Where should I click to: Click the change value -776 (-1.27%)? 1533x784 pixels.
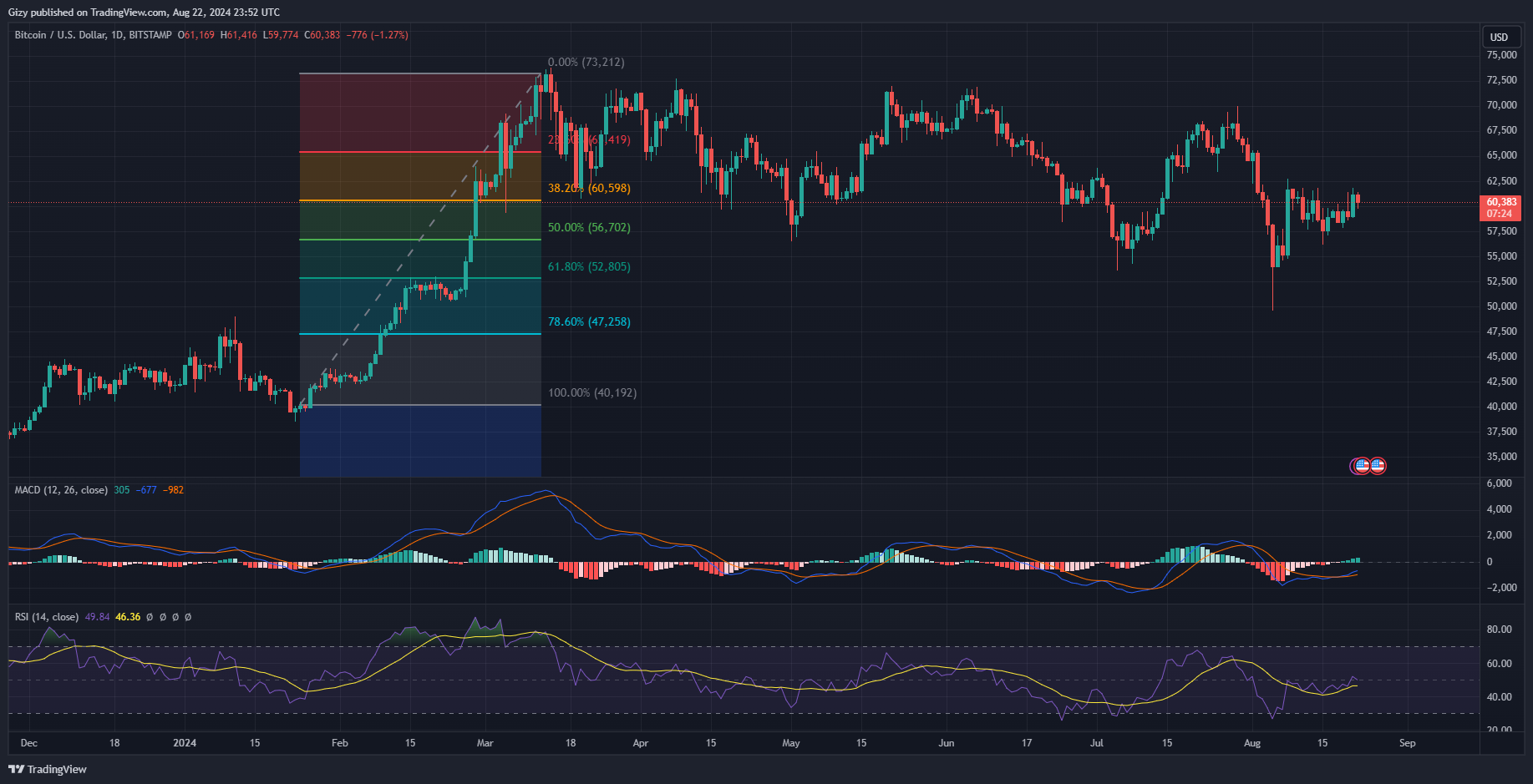[378, 35]
